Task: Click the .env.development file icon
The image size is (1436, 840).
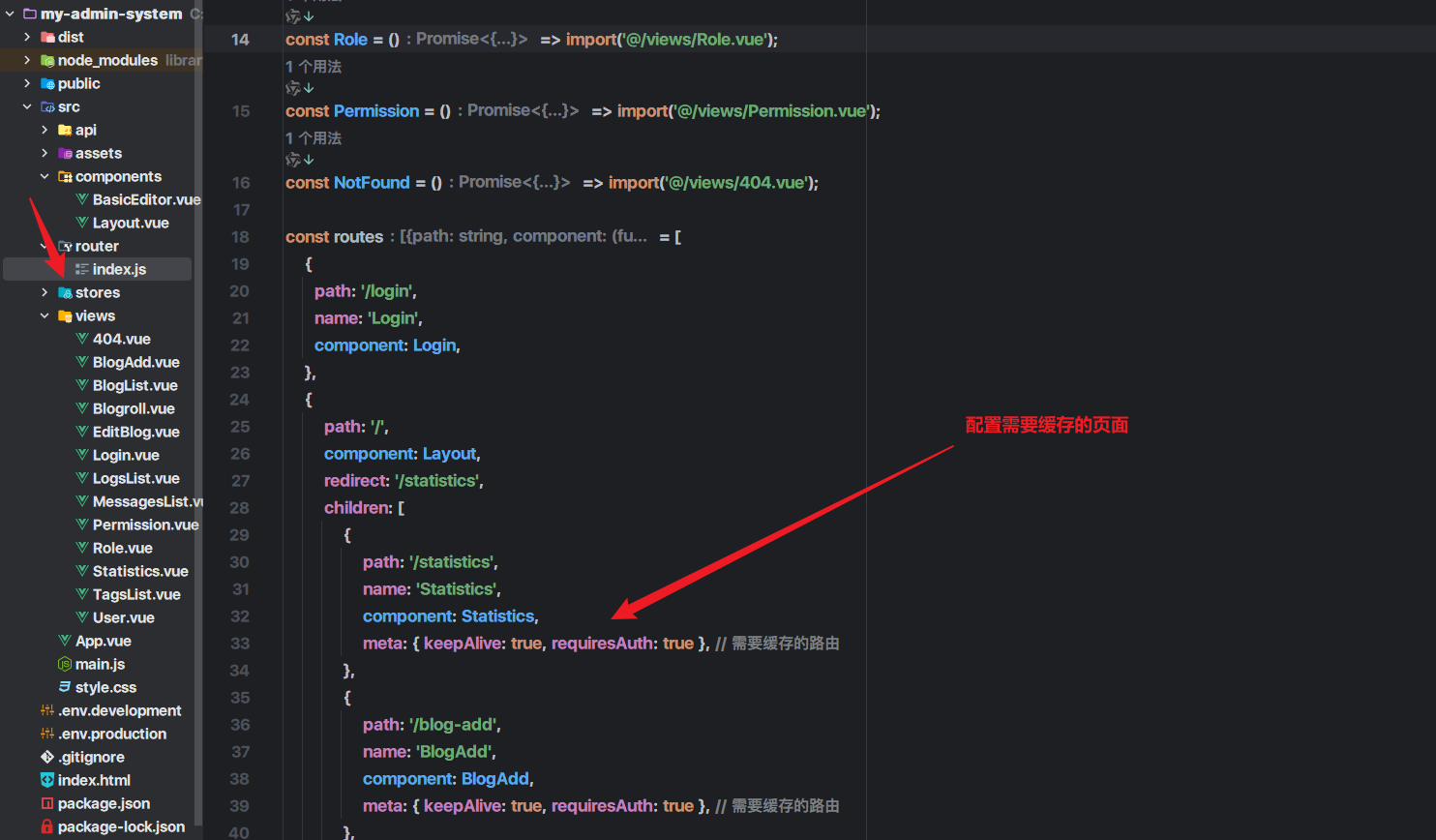Action: (x=47, y=710)
